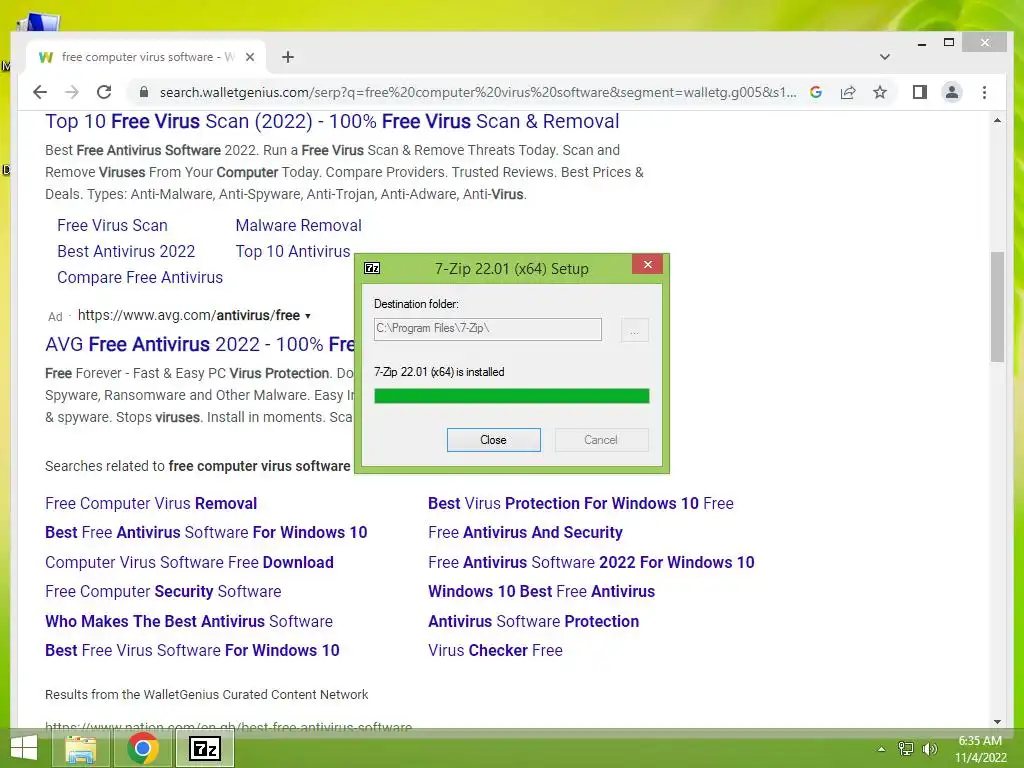Open Windows 10 Best Free Antivirus link
Viewport: 1024px width, 768px height.
click(x=541, y=591)
